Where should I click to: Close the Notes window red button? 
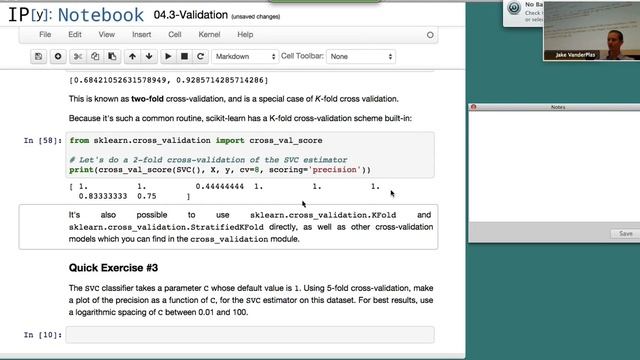(x=473, y=107)
